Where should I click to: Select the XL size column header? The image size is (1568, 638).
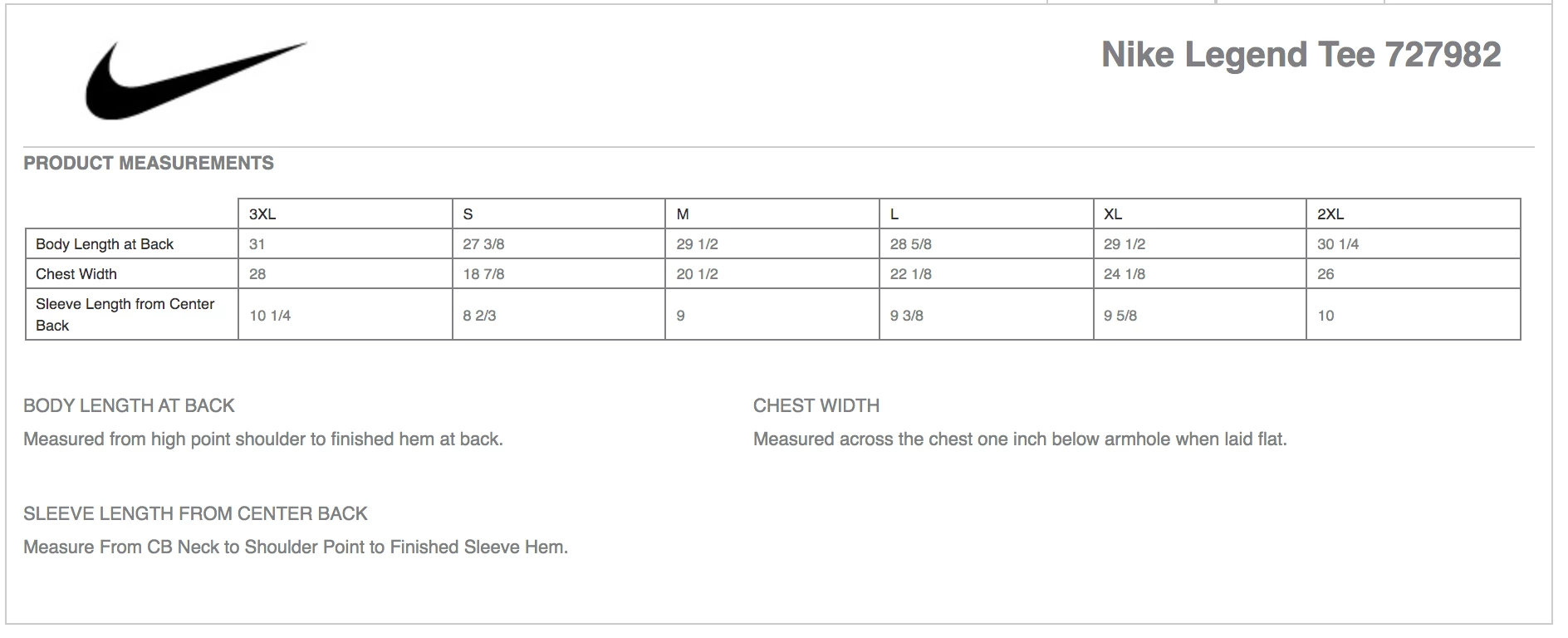(1113, 214)
